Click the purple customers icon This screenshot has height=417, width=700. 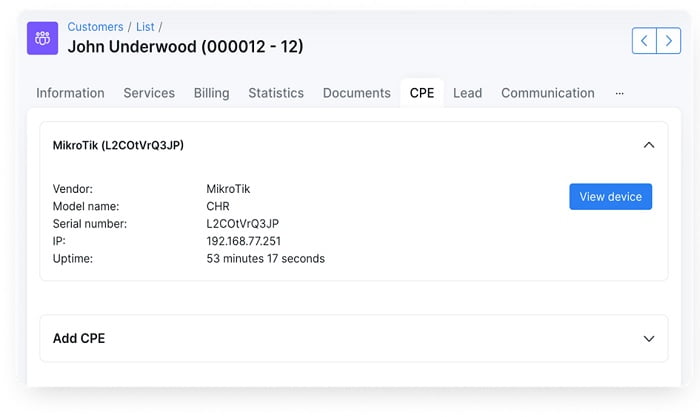(42, 39)
